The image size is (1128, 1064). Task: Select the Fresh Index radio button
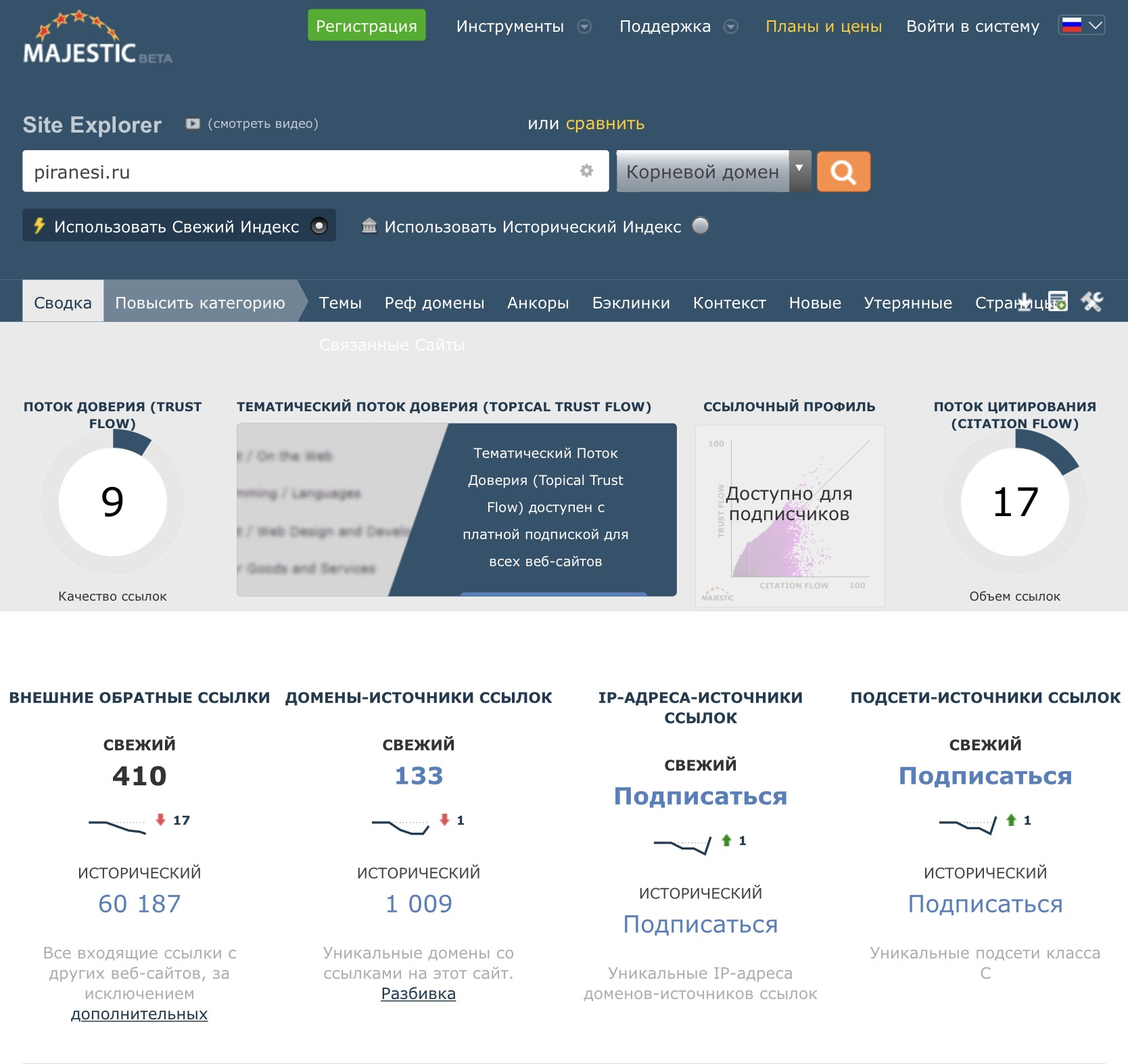click(x=319, y=226)
